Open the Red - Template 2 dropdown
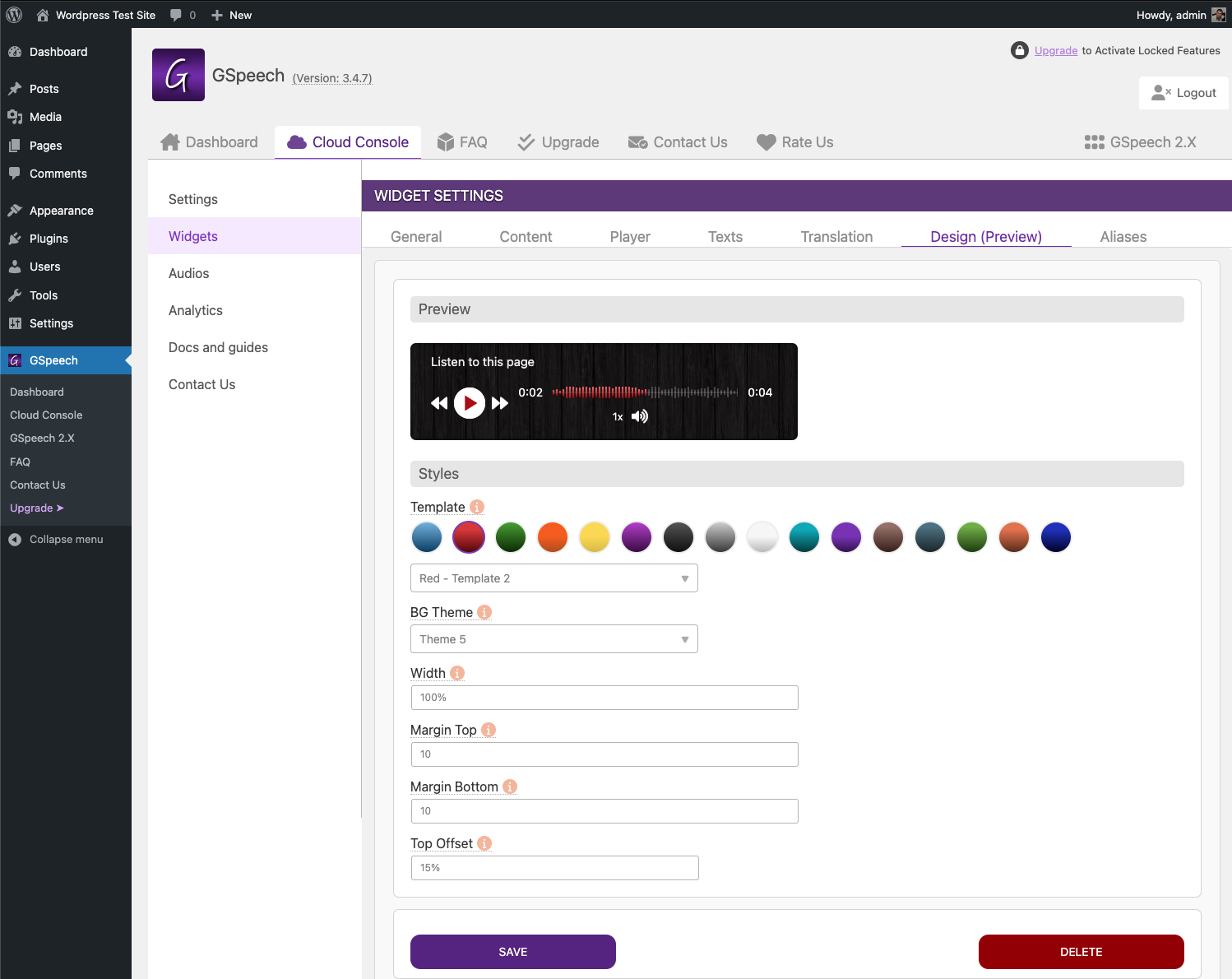 554,578
